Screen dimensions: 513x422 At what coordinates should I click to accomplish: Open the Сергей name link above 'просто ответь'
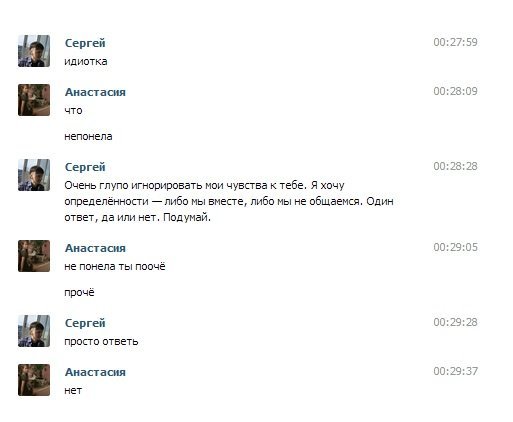(85, 323)
